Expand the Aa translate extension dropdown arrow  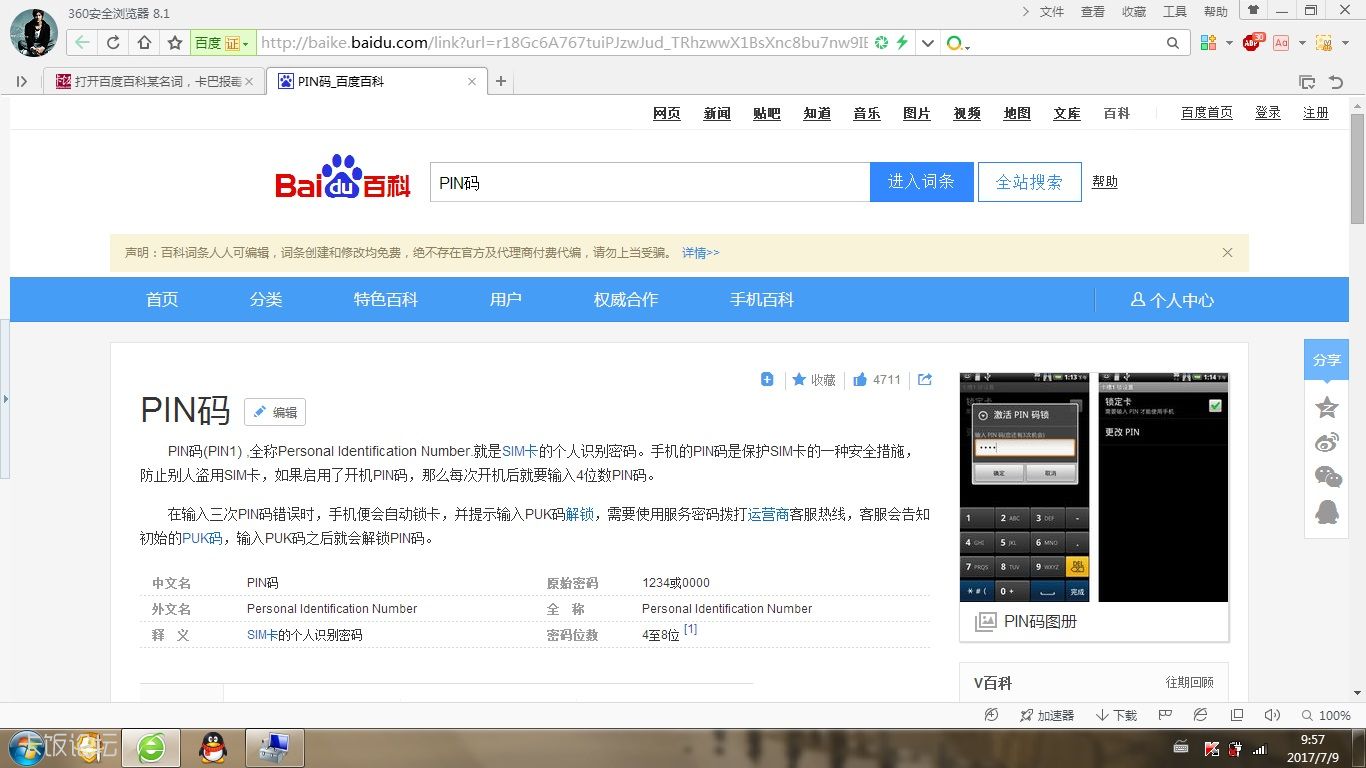[x=1302, y=43]
